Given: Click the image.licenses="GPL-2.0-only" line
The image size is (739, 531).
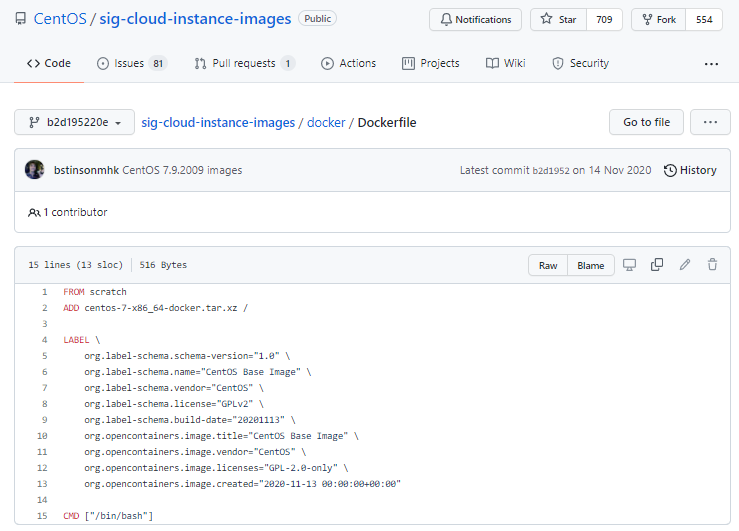Looking at the screenshot, I should [216, 468].
